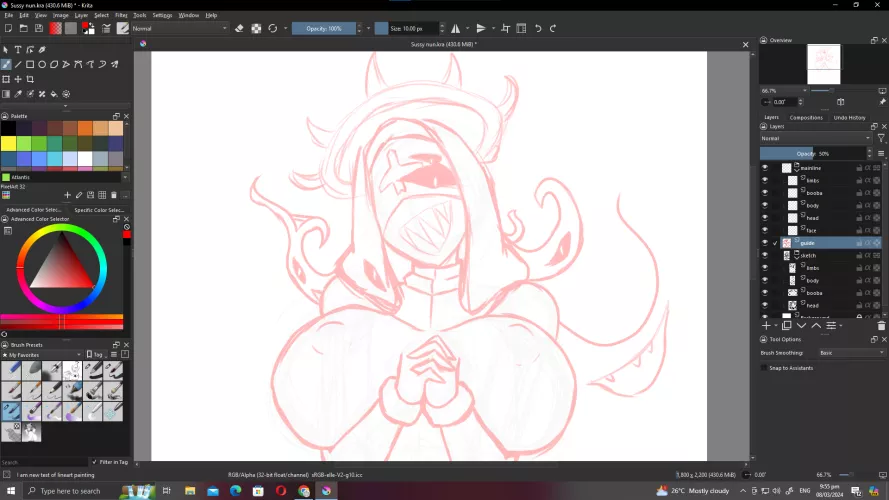Image resolution: width=889 pixels, height=500 pixels.
Task: Select the Gradient tool
Action: [6, 94]
